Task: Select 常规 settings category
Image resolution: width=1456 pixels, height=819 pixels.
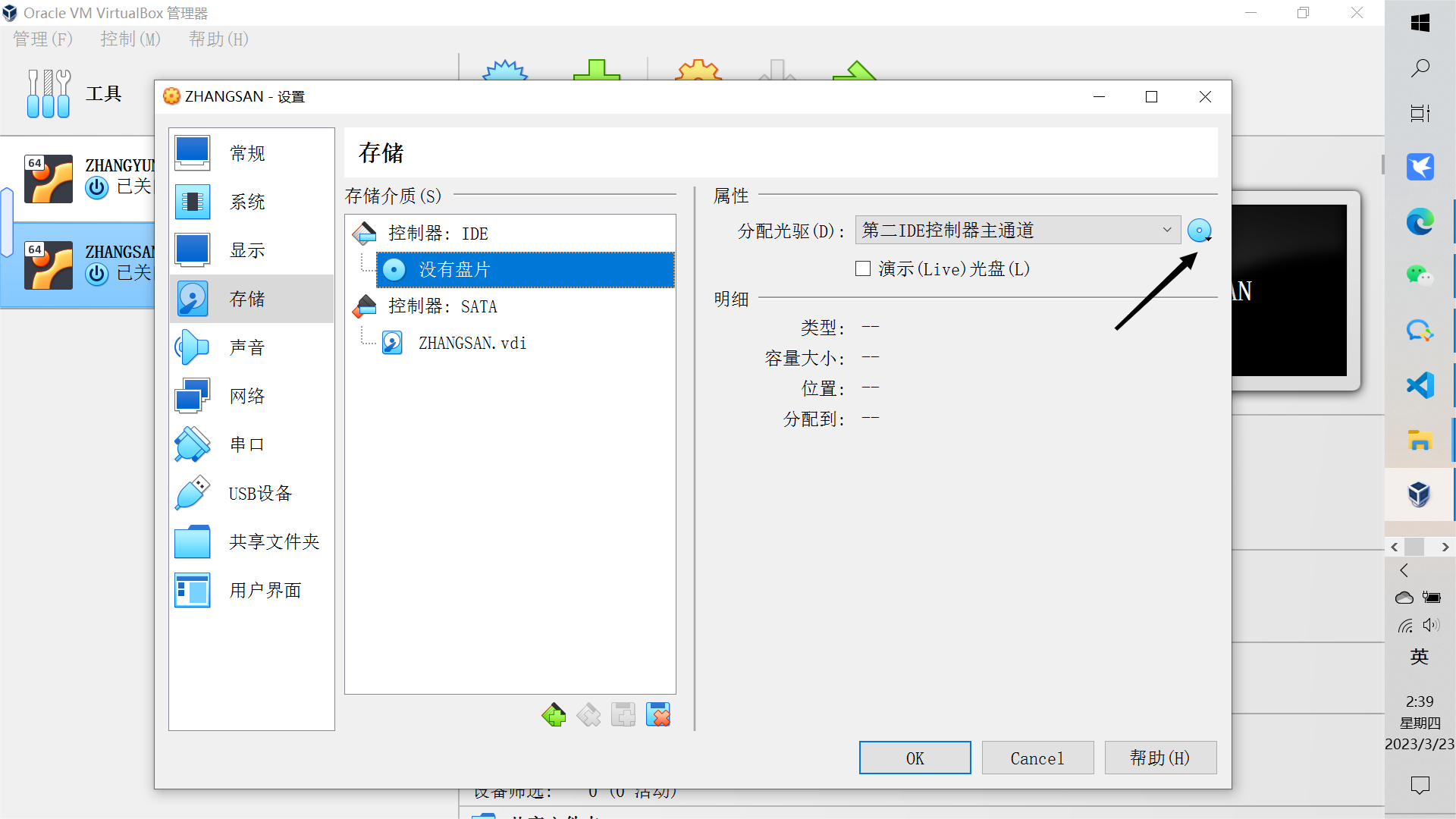Action: coord(251,153)
